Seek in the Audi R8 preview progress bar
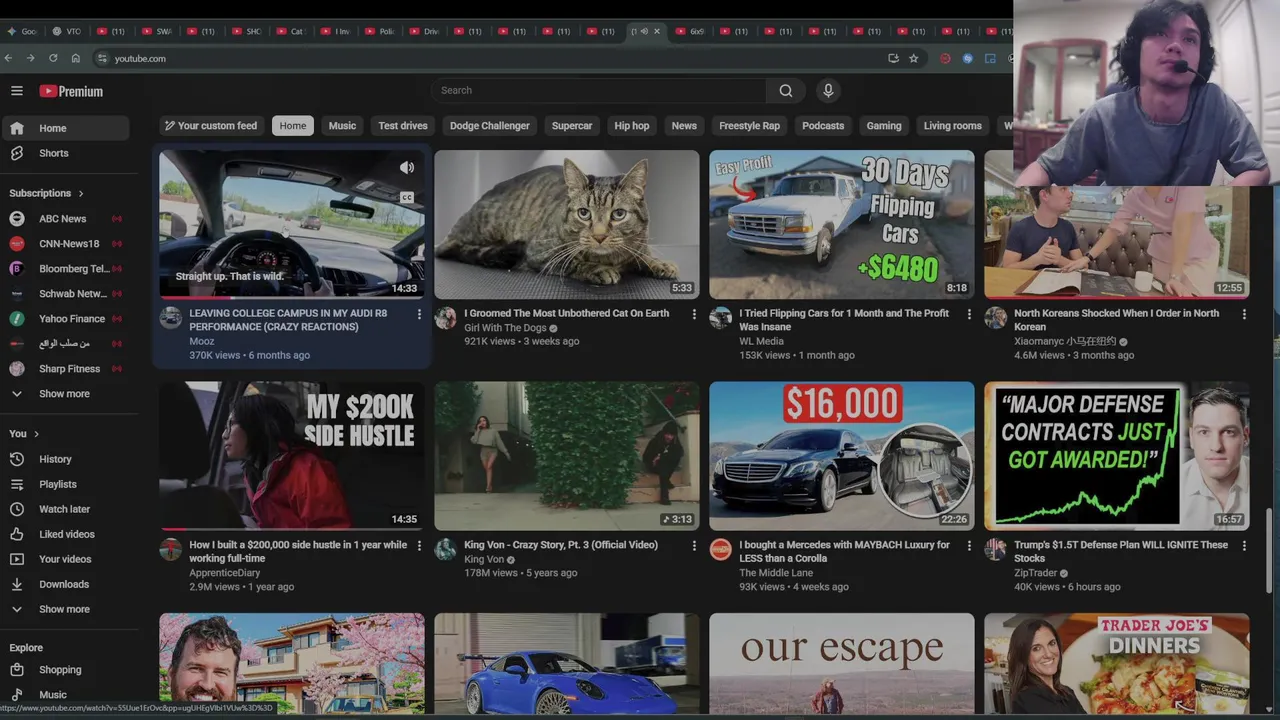Viewport: 1280px width, 720px height. click(x=292, y=298)
